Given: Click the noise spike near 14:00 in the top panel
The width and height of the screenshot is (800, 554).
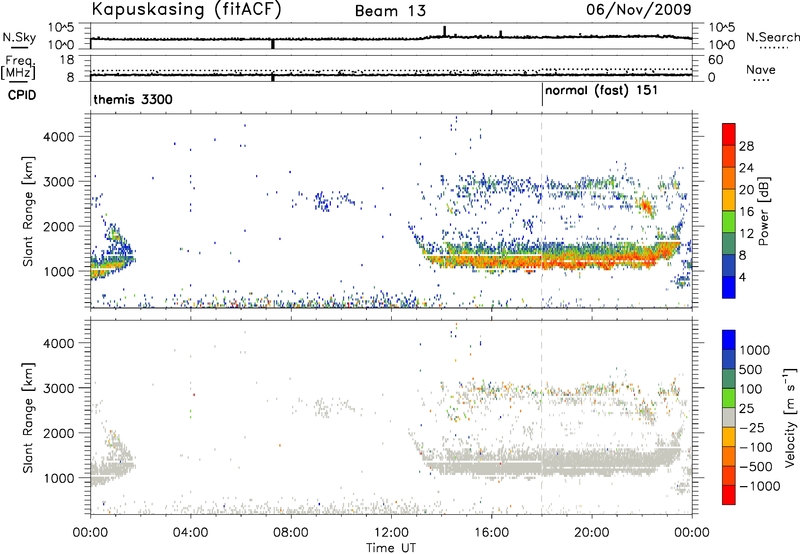Looking at the screenshot, I should click(x=444, y=31).
